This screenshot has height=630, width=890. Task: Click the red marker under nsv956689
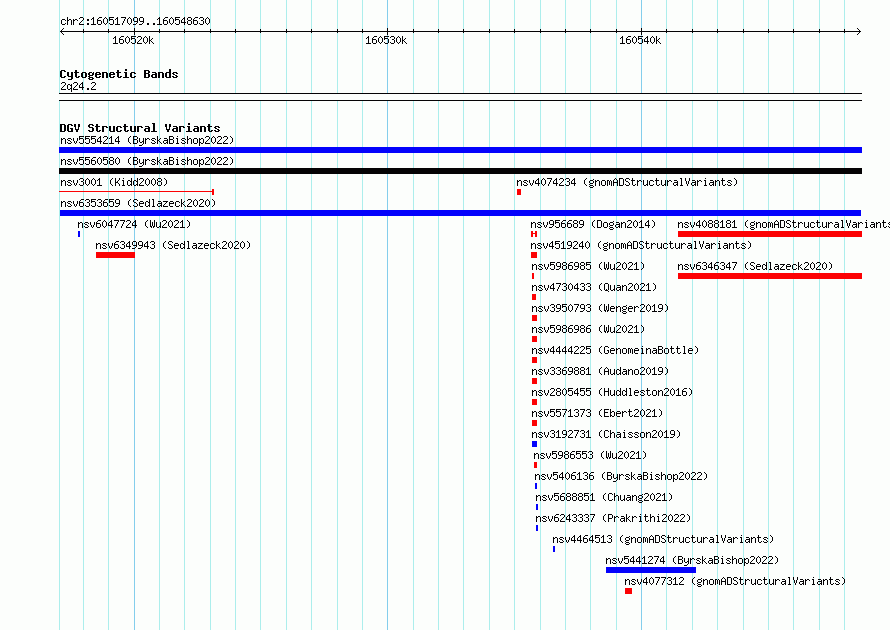coord(534,234)
